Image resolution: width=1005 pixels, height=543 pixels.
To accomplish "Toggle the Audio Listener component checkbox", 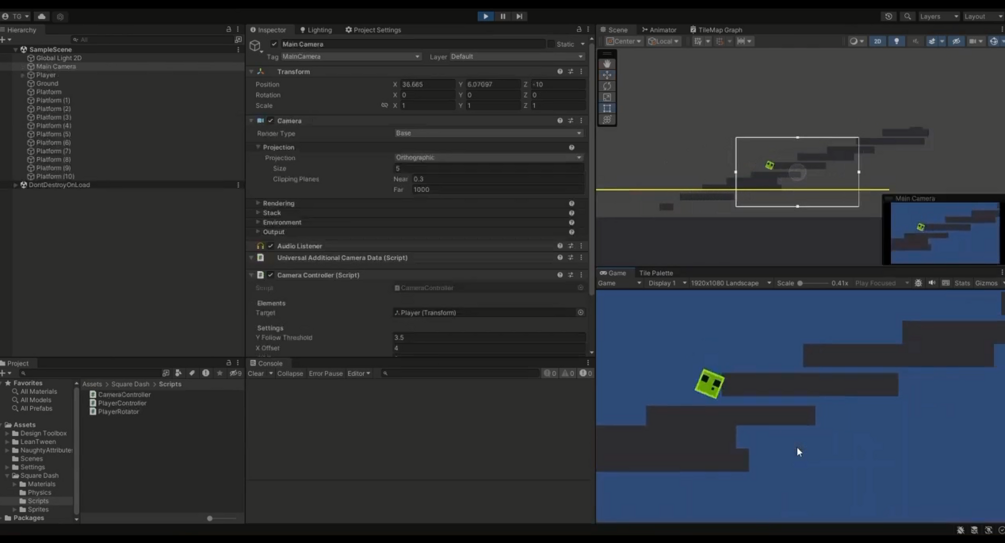I will tap(270, 246).
